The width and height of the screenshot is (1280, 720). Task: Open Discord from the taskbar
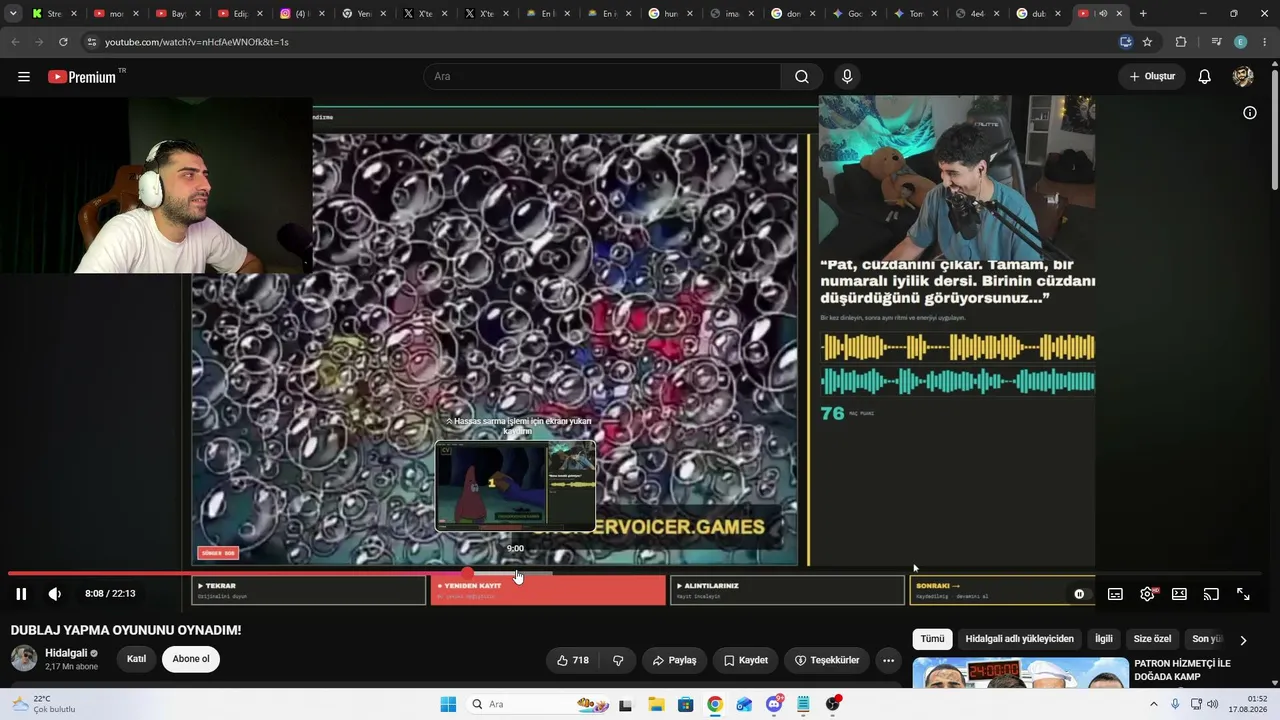pyautogui.click(x=774, y=704)
